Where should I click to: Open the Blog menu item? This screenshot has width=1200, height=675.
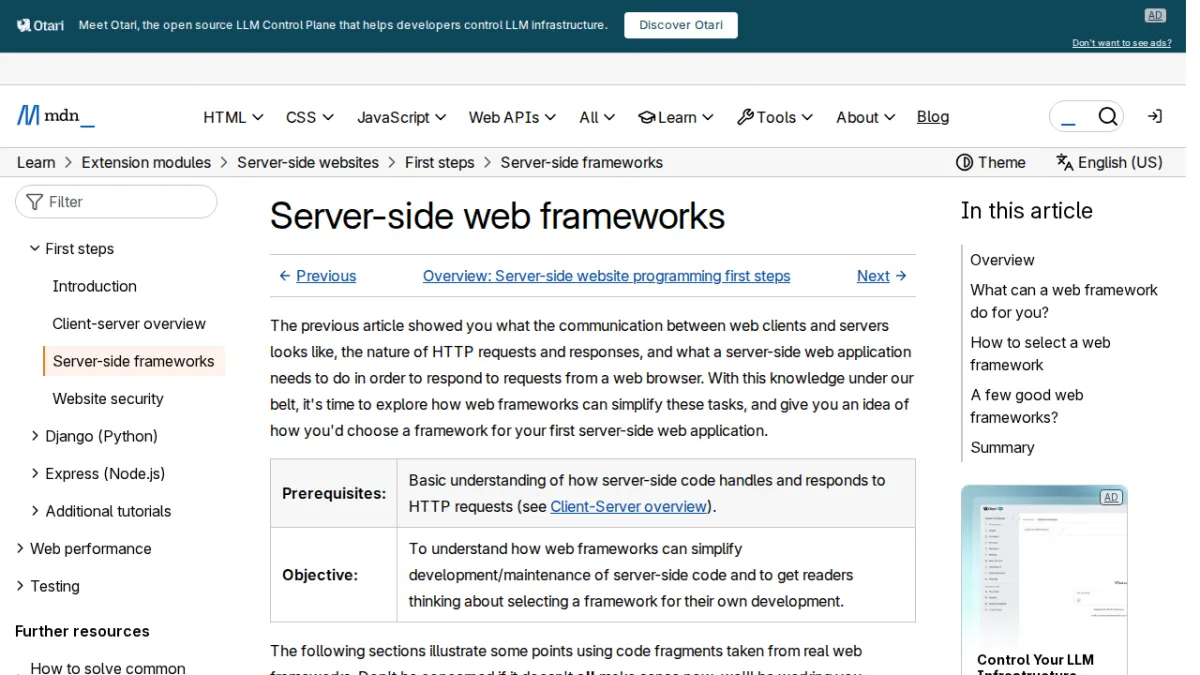click(x=933, y=117)
